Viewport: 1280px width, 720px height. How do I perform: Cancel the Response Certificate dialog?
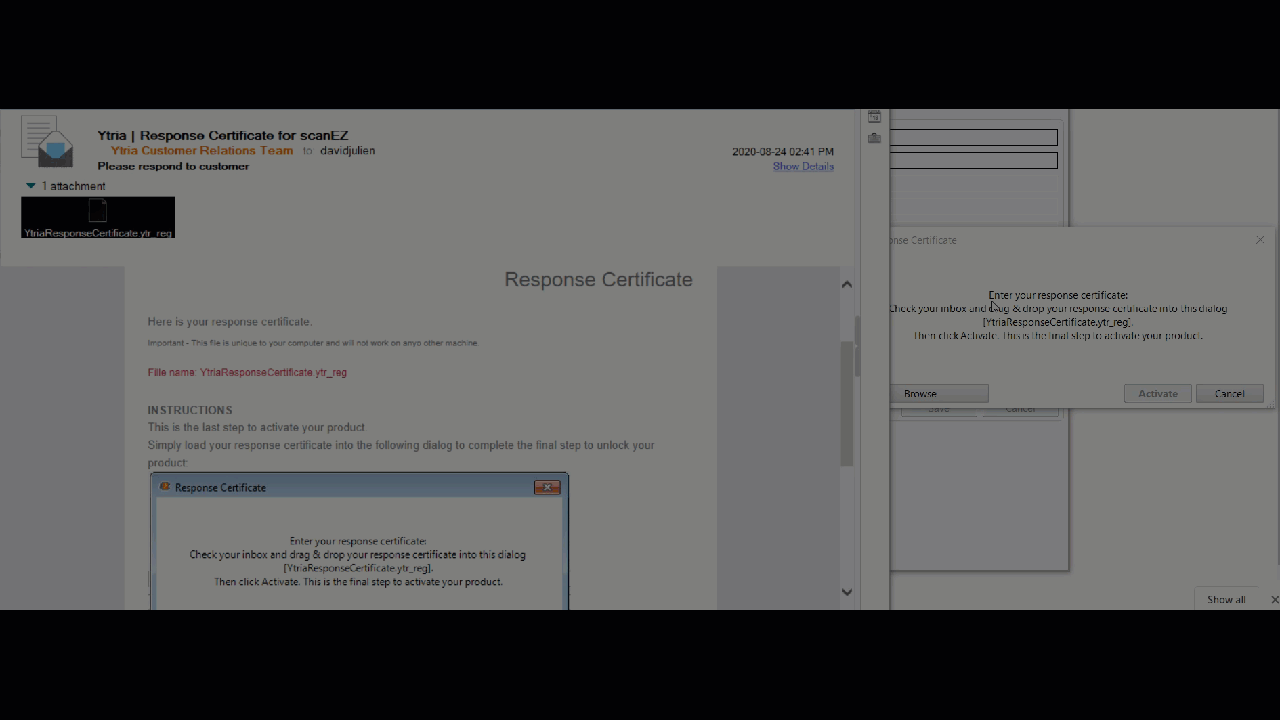click(1229, 393)
